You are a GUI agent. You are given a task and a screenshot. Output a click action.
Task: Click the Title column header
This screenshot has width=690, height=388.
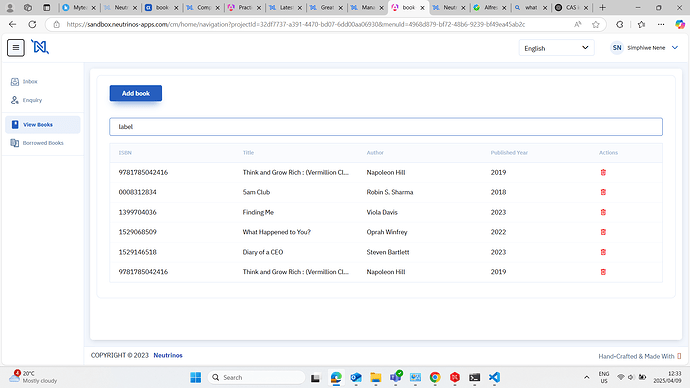(248, 153)
